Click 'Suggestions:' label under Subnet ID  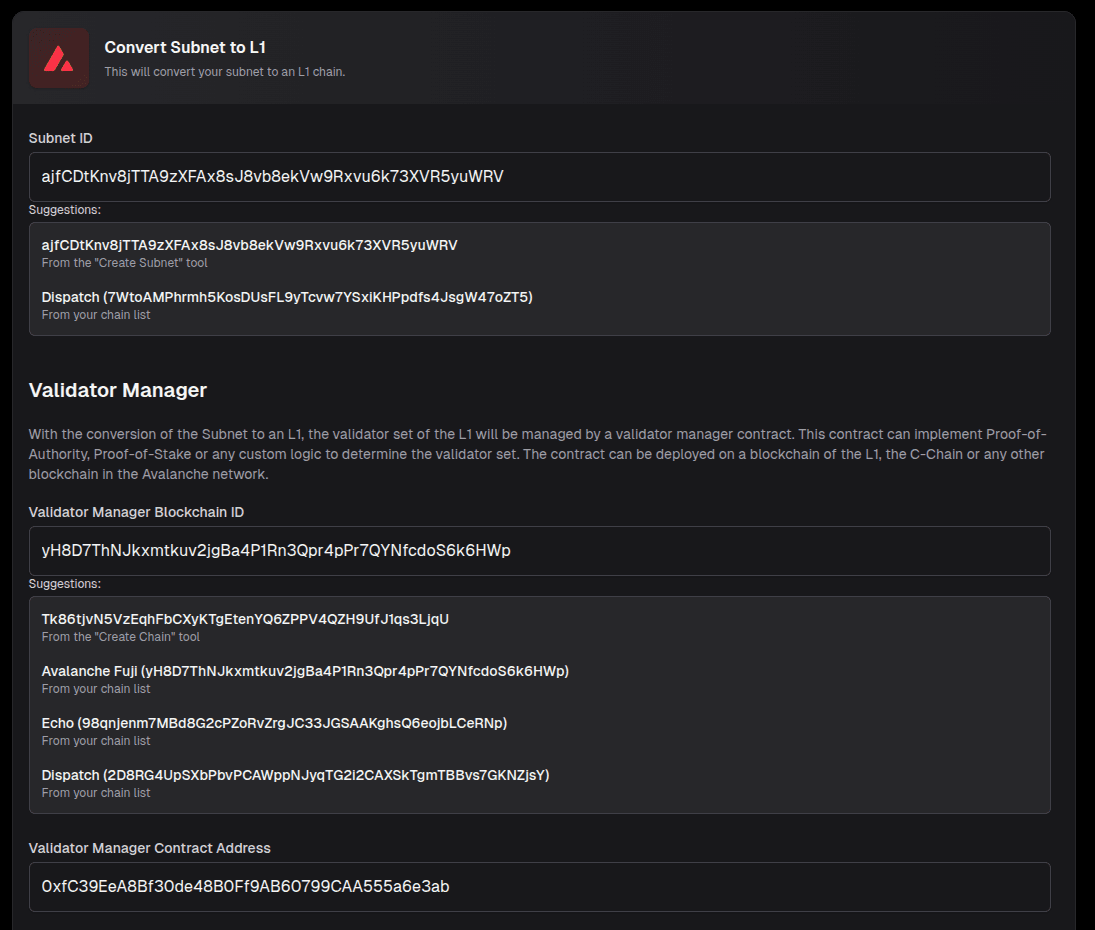65,209
